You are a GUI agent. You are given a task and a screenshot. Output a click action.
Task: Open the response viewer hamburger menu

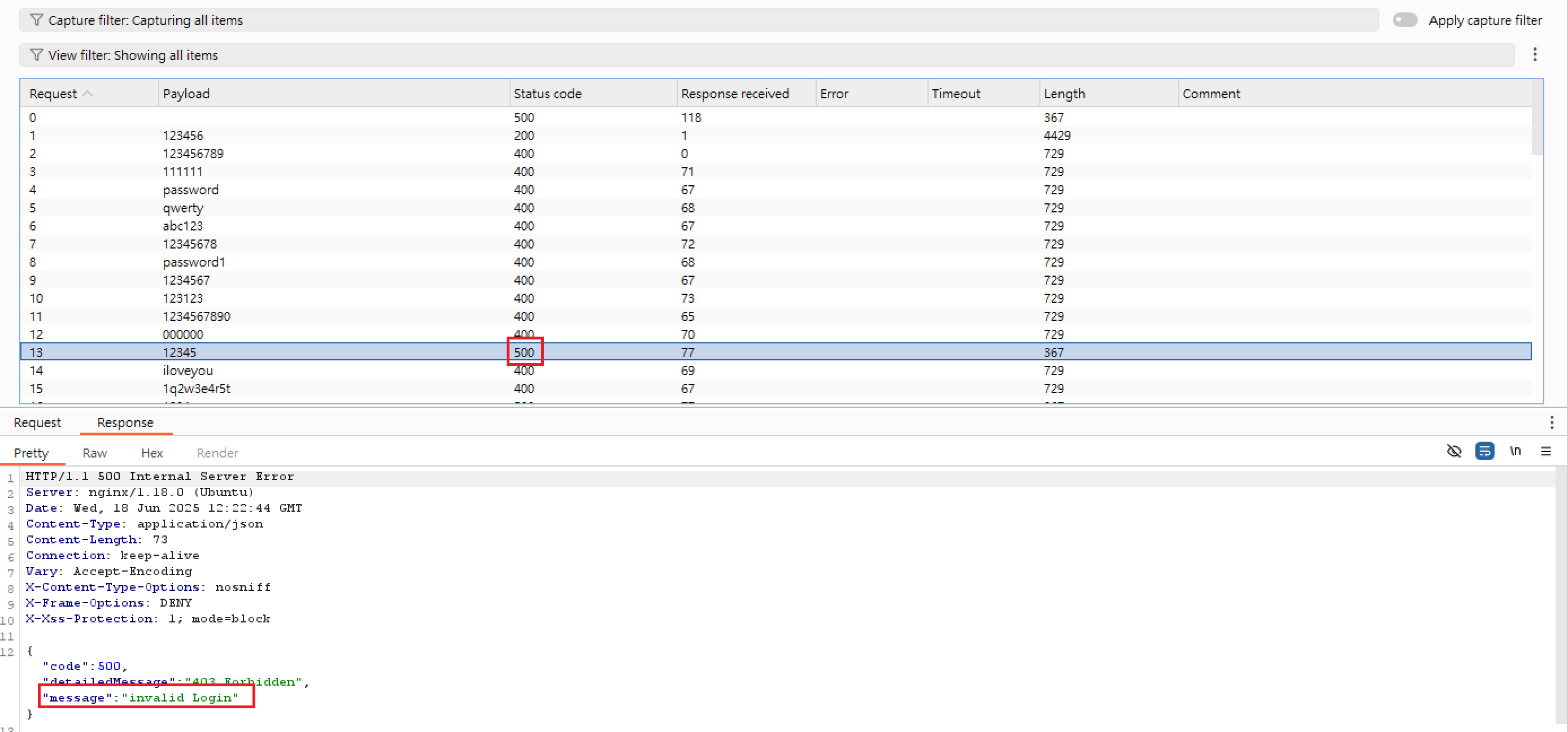[x=1545, y=451]
